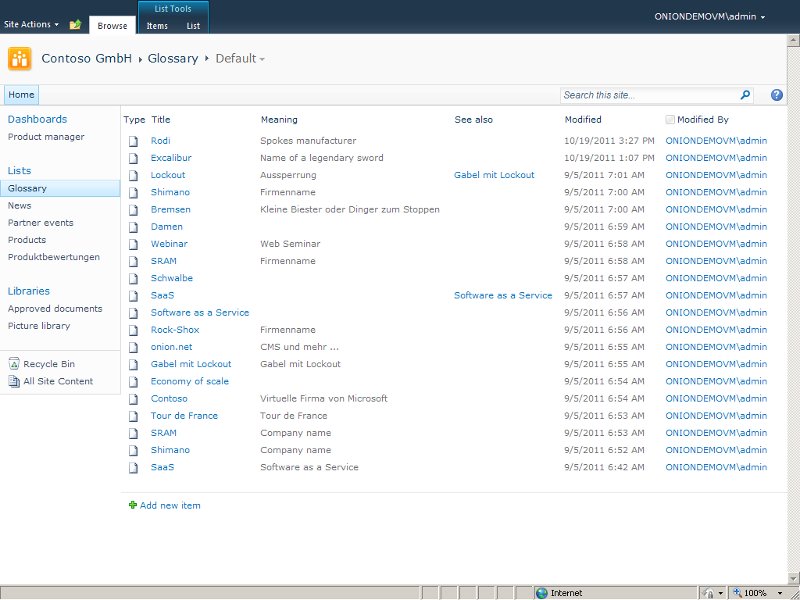The image size is (800, 600).
Task: Click the Navigate Up folder icon
Action: [75, 24]
